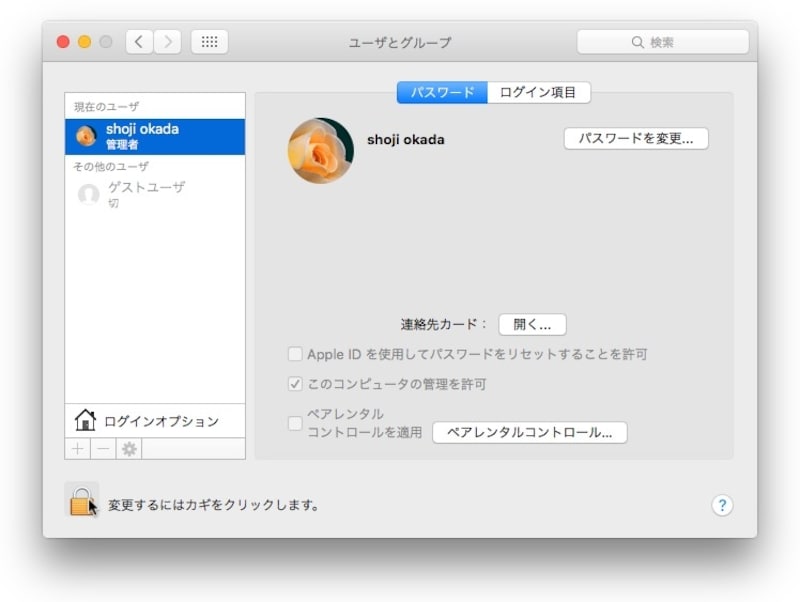Switch to the ログイン項目 tab

click(x=539, y=92)
